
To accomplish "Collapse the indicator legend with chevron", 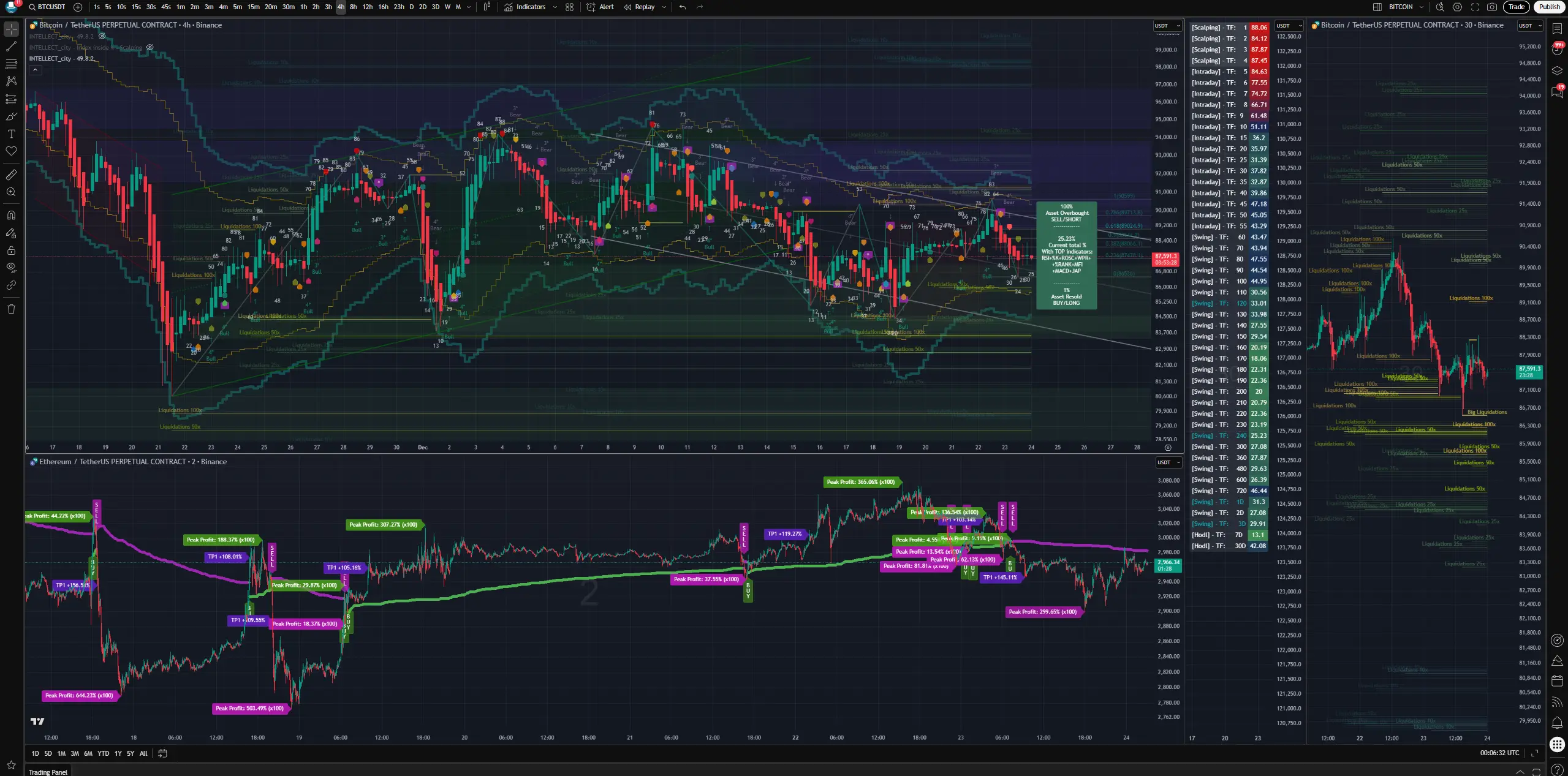I will (x=36, y=70).
